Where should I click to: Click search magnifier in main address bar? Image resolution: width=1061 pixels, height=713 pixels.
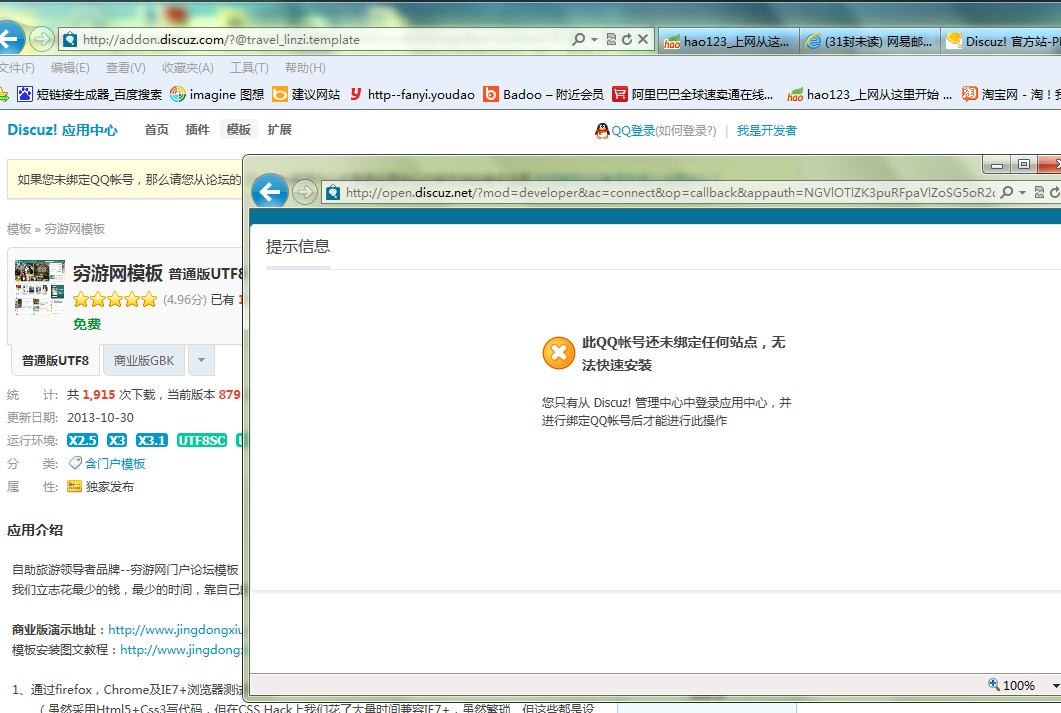click(x=579, y=39)
